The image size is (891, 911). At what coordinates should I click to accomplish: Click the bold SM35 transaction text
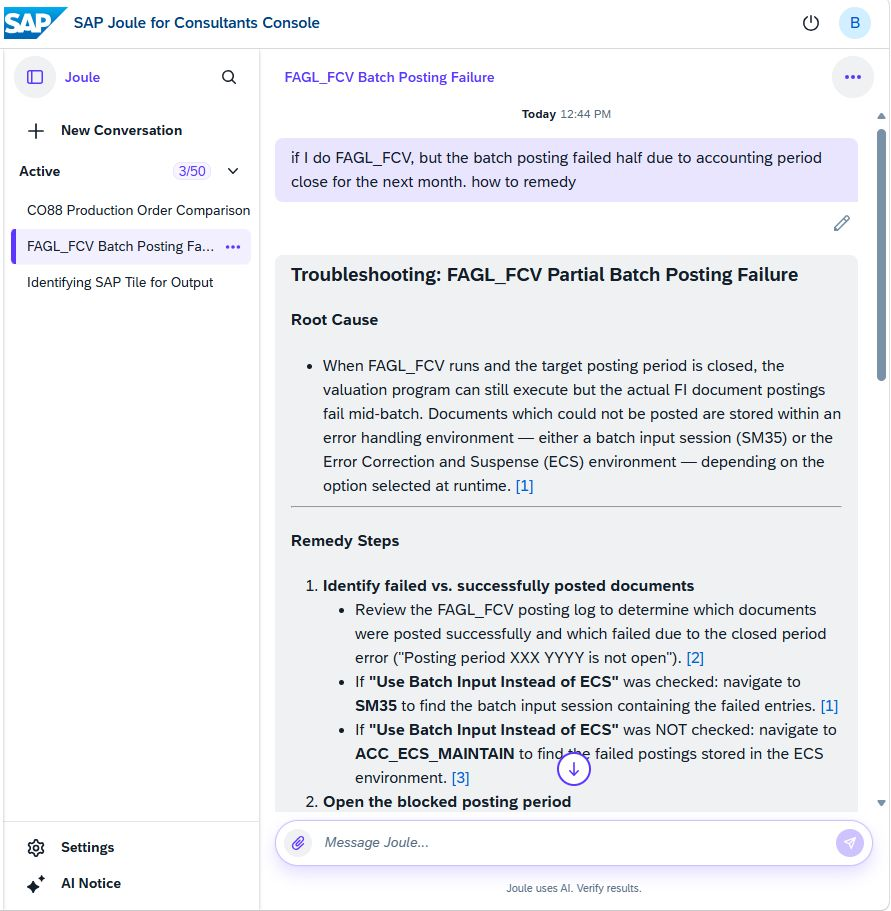376,705
